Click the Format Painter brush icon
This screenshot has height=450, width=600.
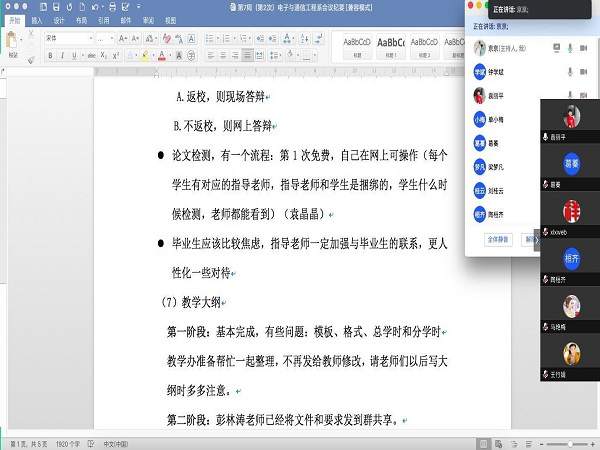tap(31, 60)
